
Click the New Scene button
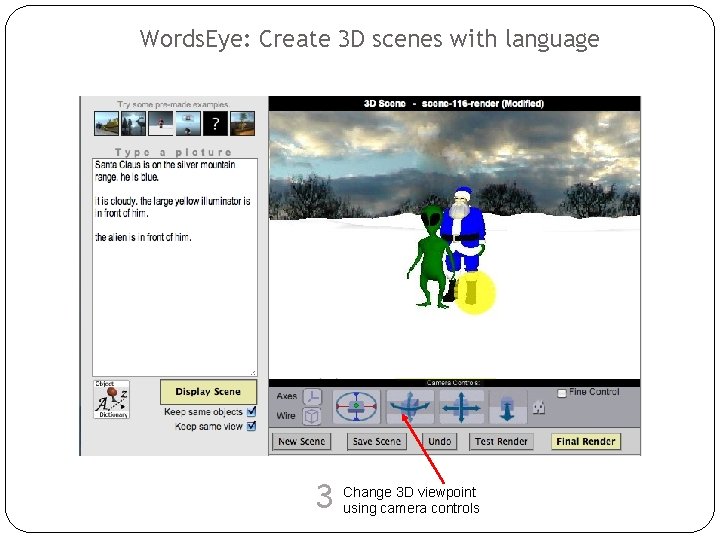[301, 441]
